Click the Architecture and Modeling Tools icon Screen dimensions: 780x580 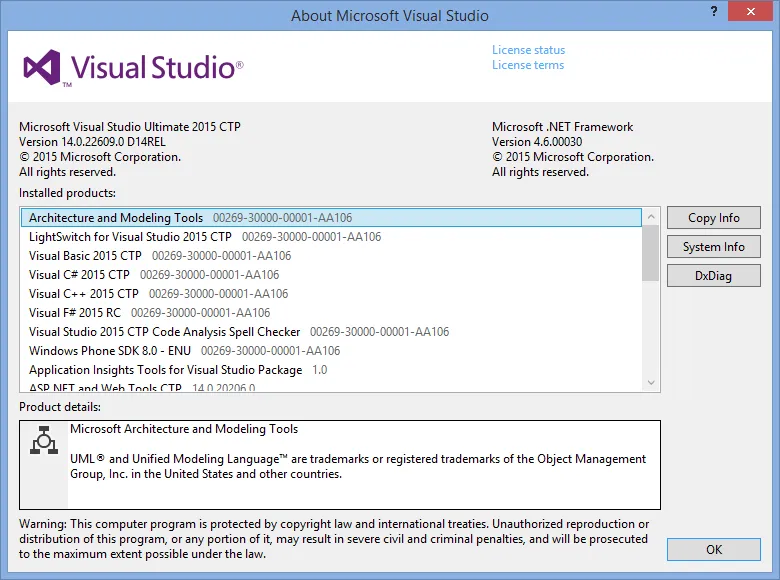44,440
